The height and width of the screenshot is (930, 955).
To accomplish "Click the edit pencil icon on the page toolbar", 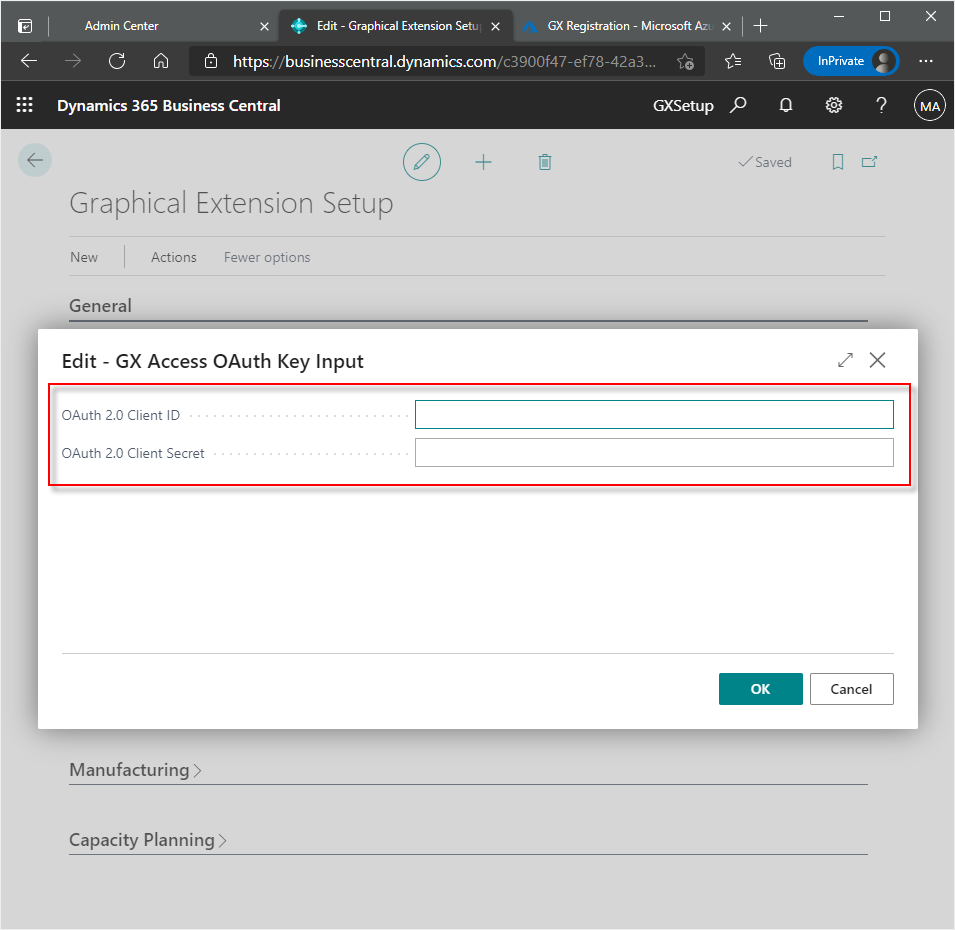I will coord(421,161).
